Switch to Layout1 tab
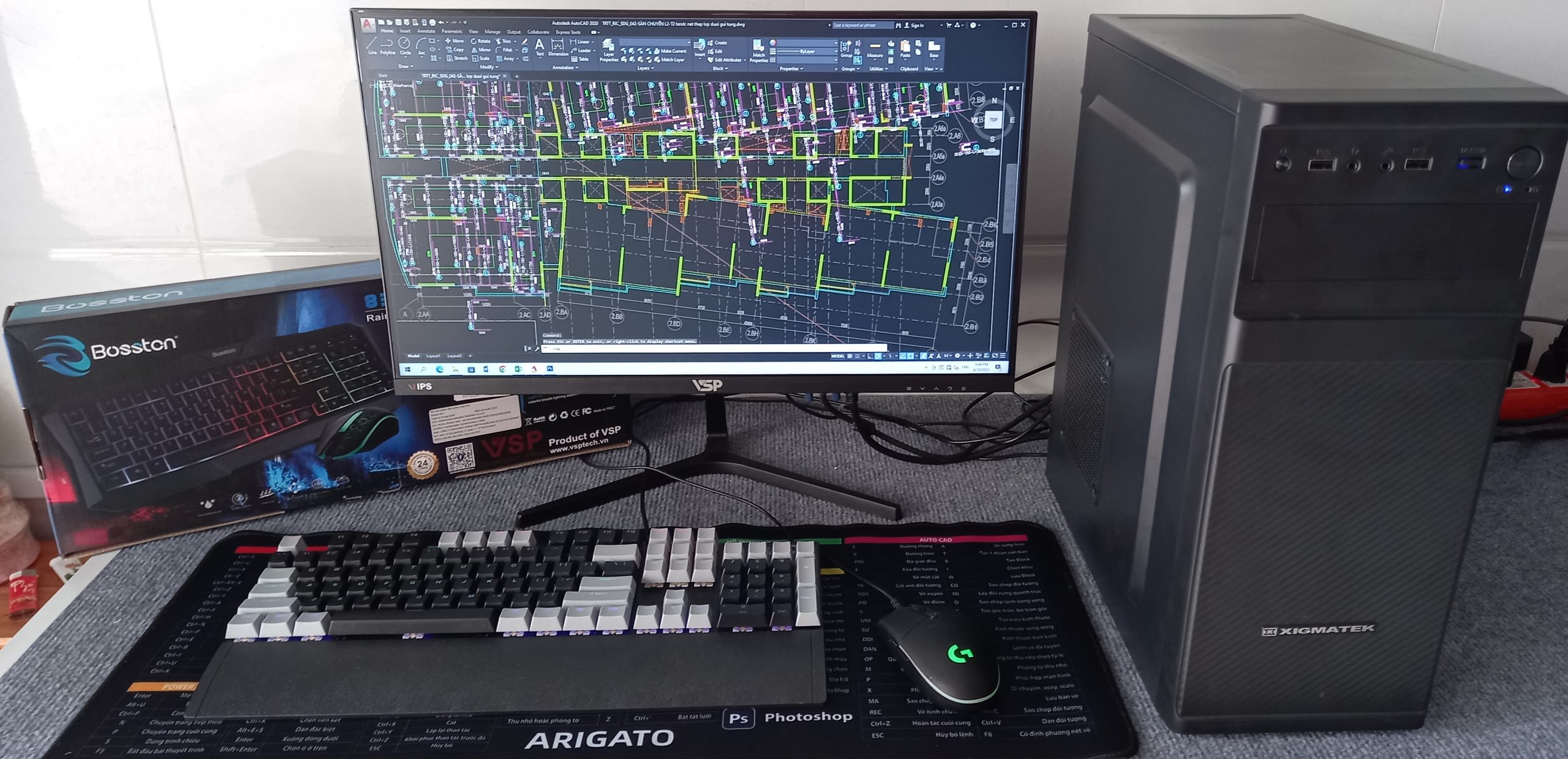 (433, 355)
